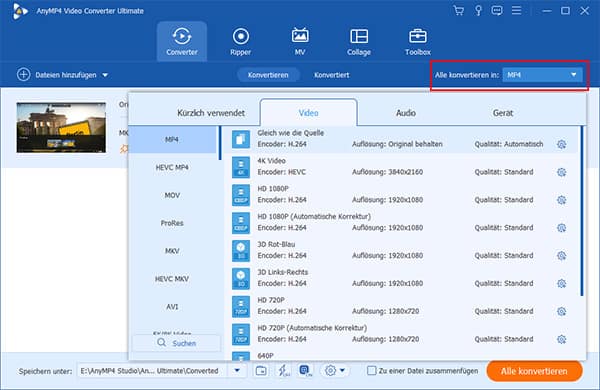Click the Alle konvertieren button

coord(534,371)
